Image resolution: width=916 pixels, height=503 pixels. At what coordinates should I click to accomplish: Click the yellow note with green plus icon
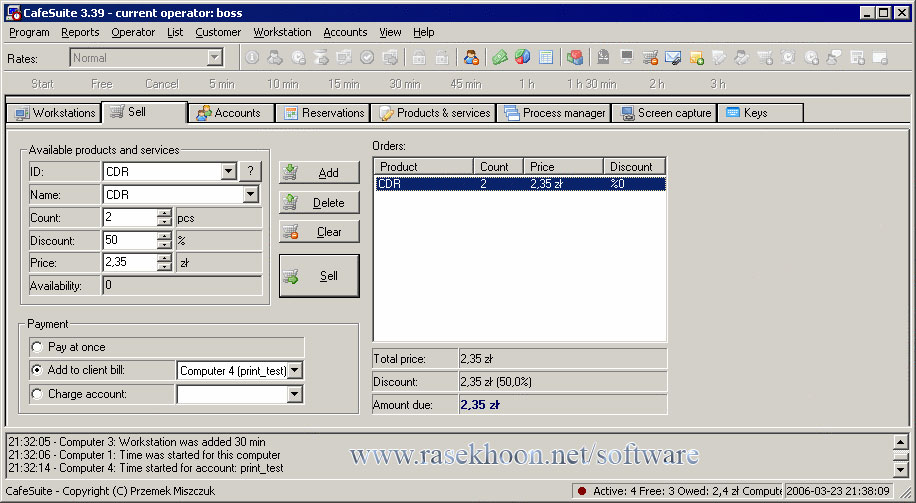coord(696,57)
